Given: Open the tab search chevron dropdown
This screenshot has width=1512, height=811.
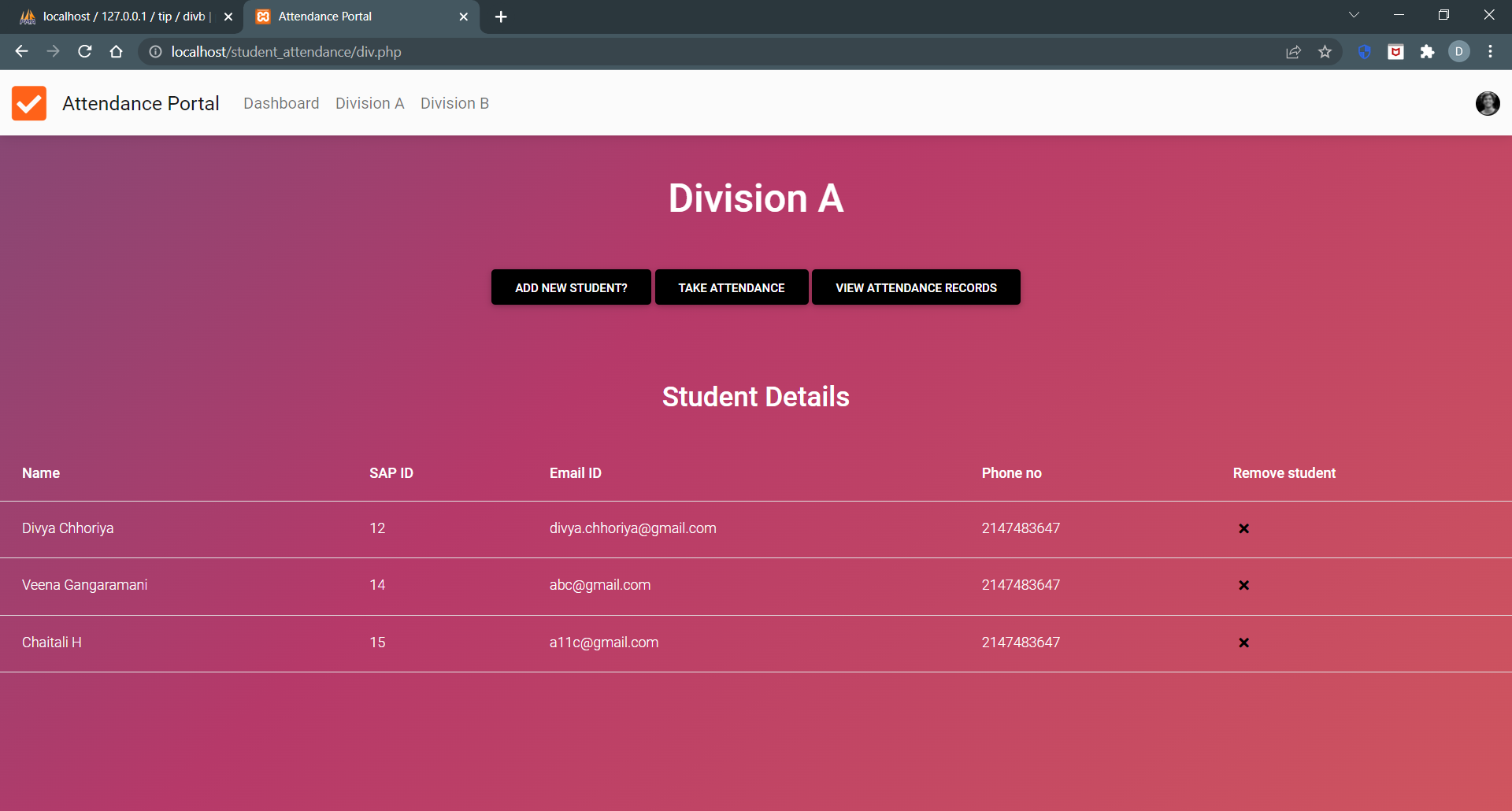Looking at the screenshot, I should tap(1354, 14).
